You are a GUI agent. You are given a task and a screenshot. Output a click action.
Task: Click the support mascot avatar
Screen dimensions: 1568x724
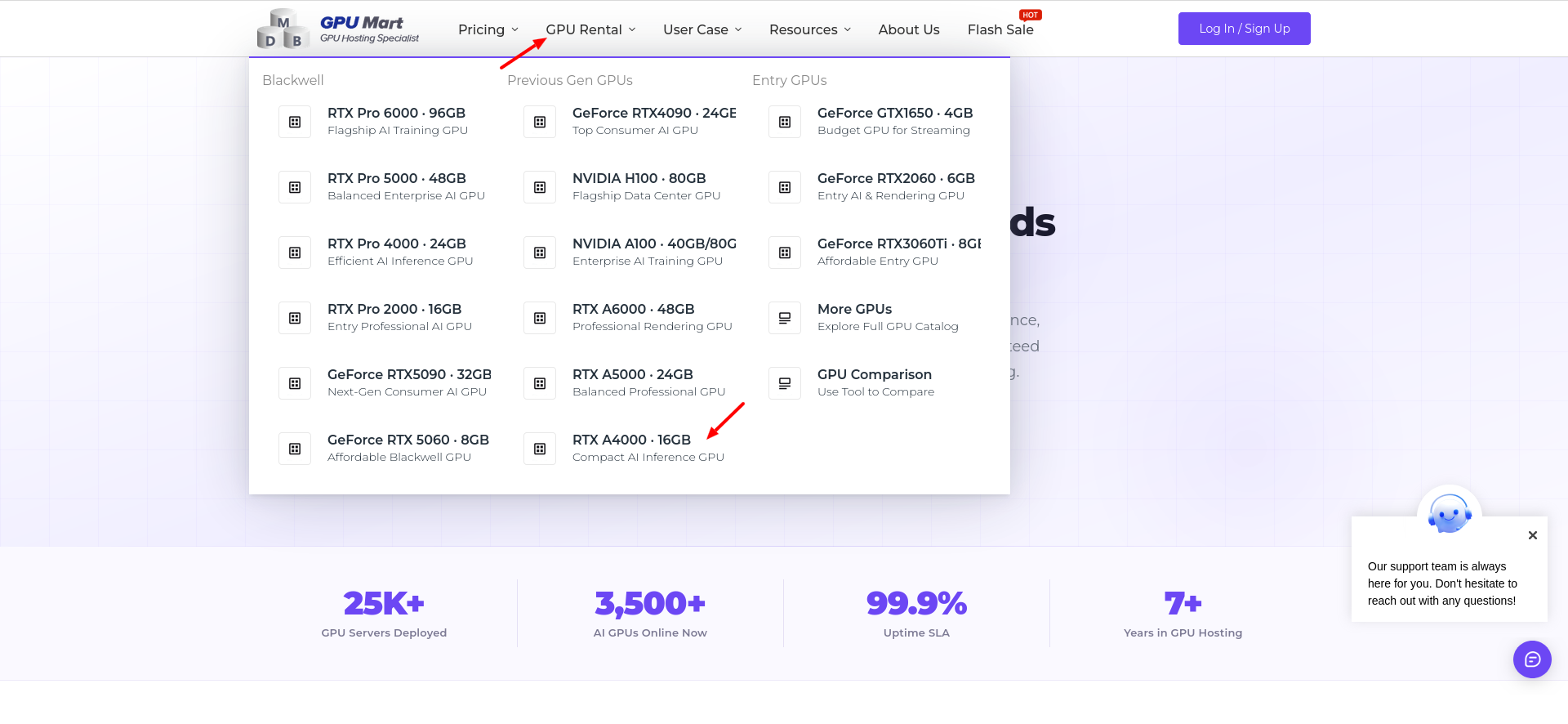click(1450, 515)
